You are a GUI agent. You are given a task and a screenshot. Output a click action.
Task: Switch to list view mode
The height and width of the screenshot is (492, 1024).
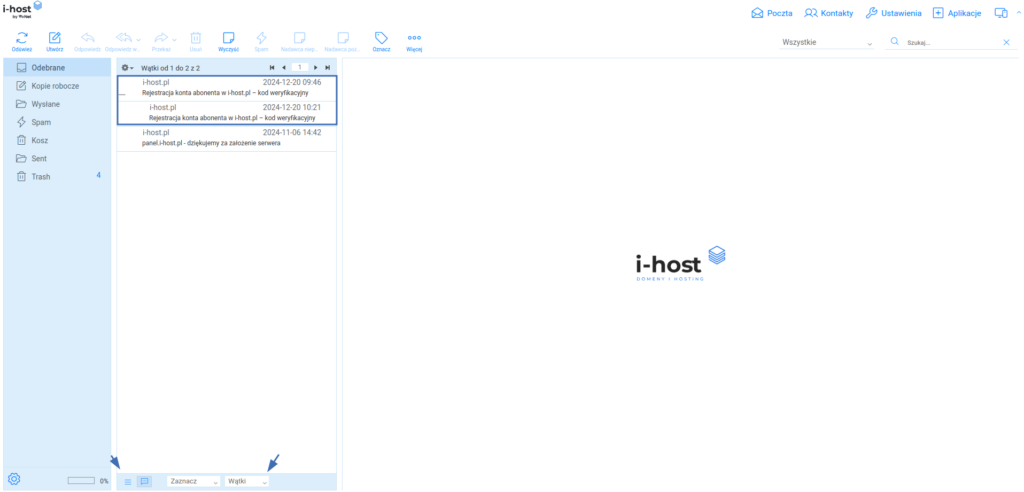coord(128,481)
